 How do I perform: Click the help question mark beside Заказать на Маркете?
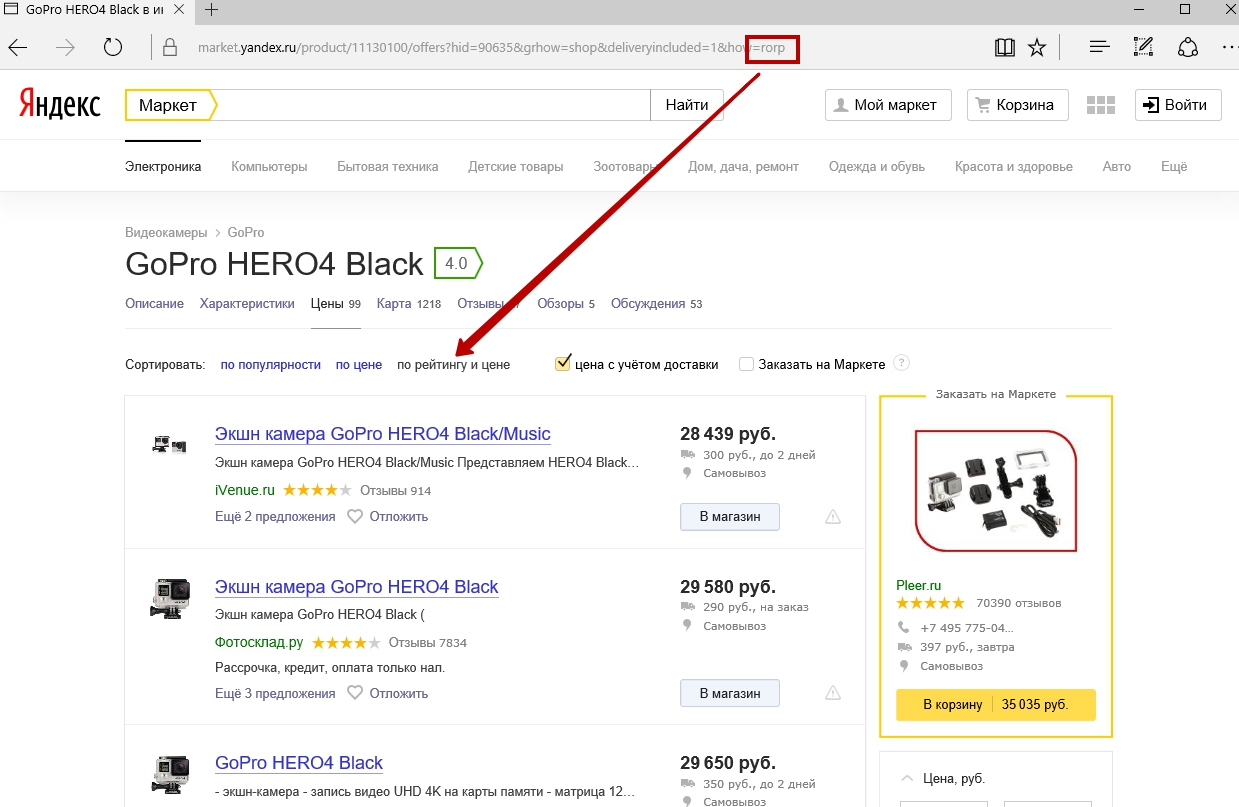(x=902, y=363)
